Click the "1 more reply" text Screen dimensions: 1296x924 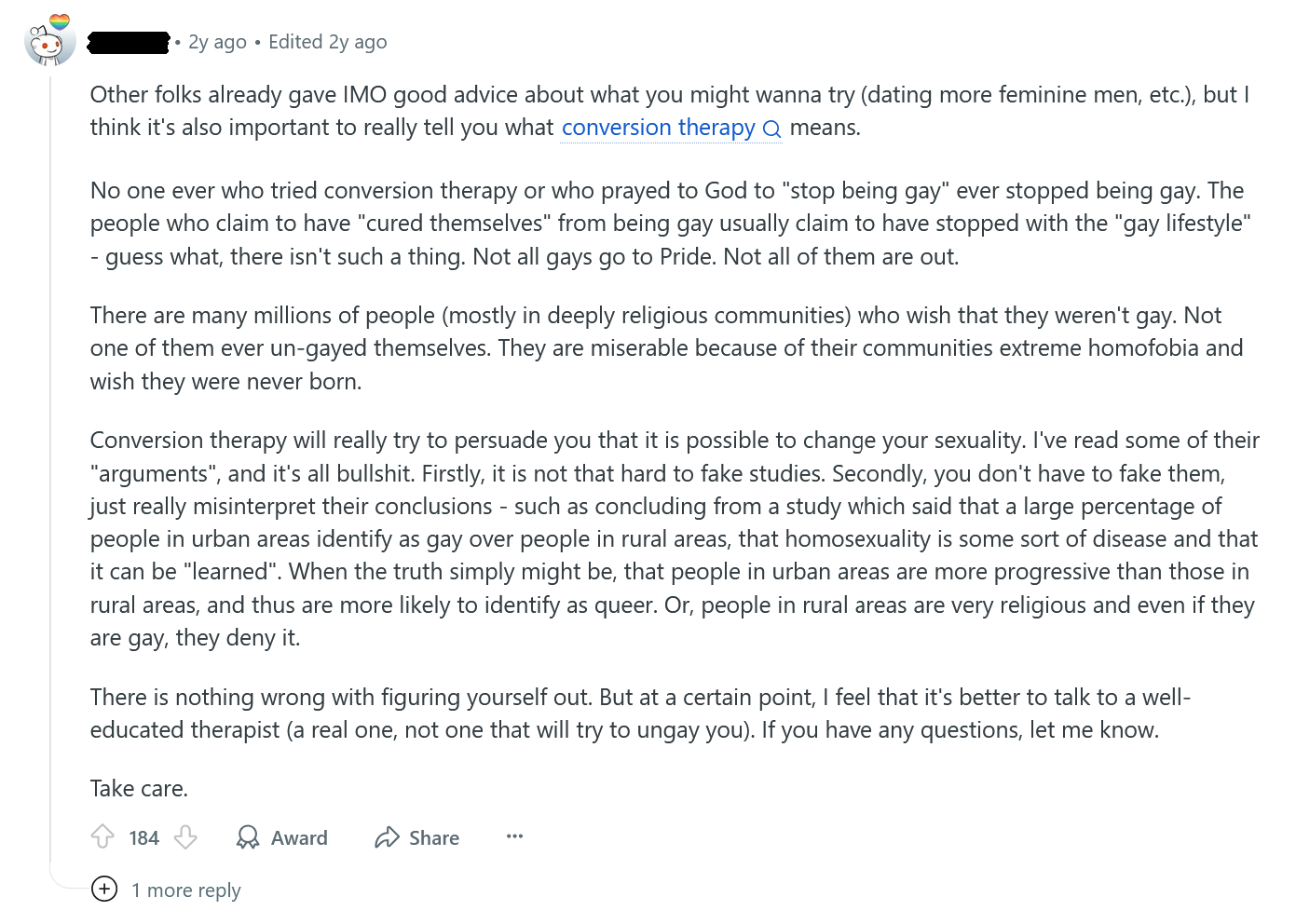pyautogui.click(x=186, y=890)
